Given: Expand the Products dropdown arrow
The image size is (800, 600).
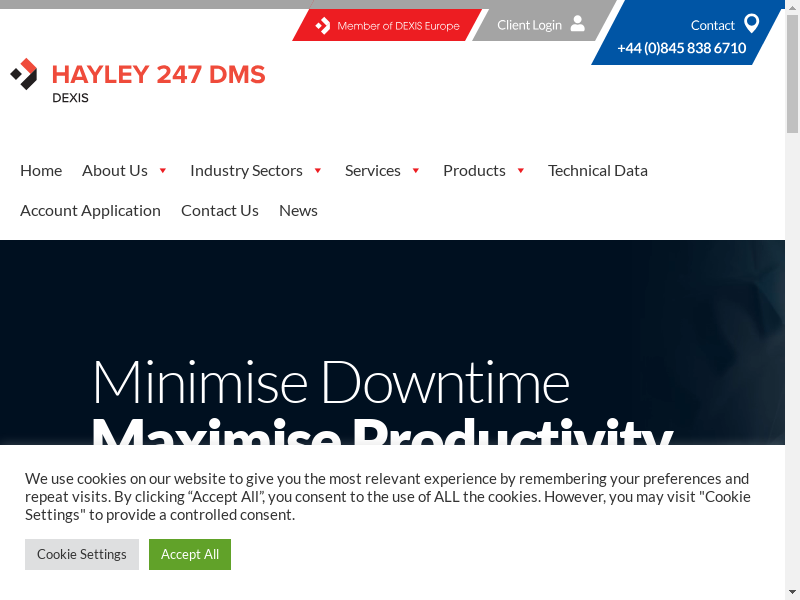Looking at the screenshot, I should point(521,171).
